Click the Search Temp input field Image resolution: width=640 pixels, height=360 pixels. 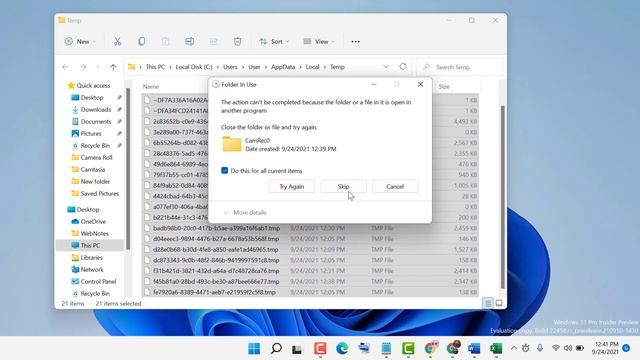(460, 67)
